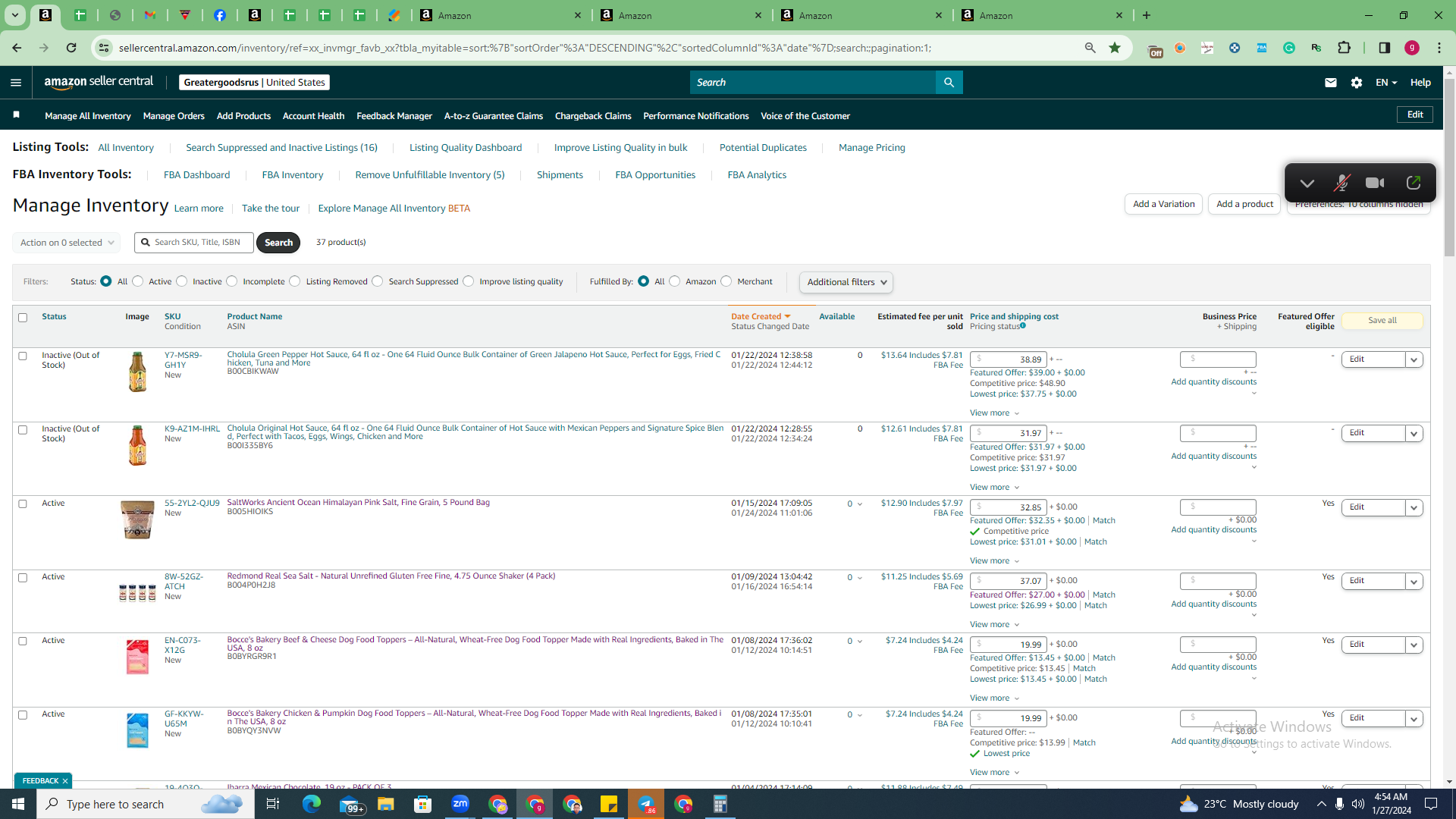Open the Chrome profile avatar
Viewport: 1456px width, 819px height.
click(1412, 48)
